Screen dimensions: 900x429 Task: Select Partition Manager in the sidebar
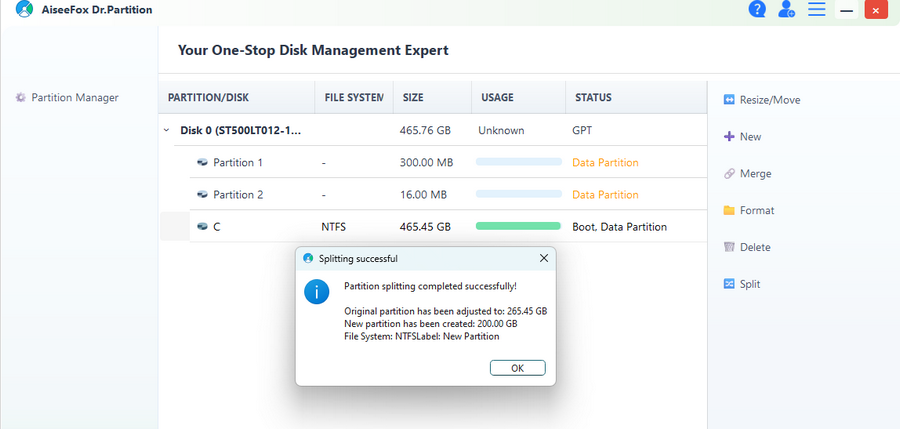click(x=75, y=98)
